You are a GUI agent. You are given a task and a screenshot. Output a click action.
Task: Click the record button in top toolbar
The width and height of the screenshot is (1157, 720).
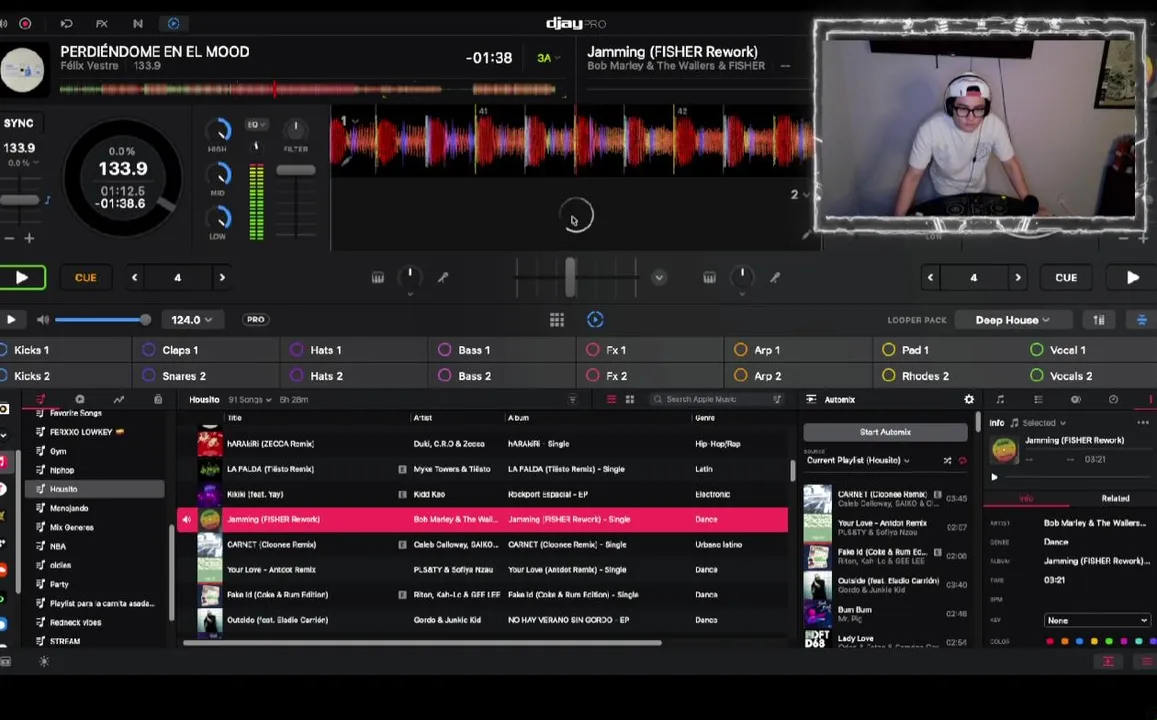click(x=25, y=24)
